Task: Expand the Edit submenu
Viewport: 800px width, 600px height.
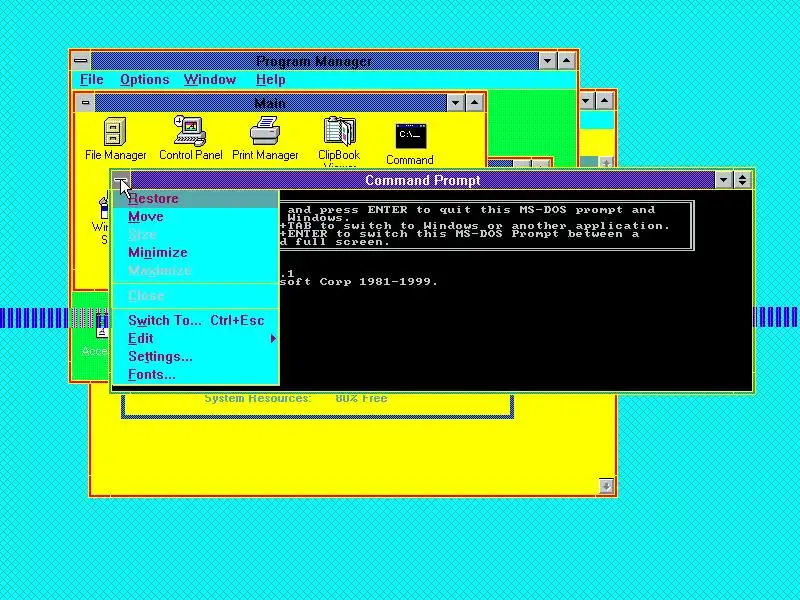Action: coord(195,339)
